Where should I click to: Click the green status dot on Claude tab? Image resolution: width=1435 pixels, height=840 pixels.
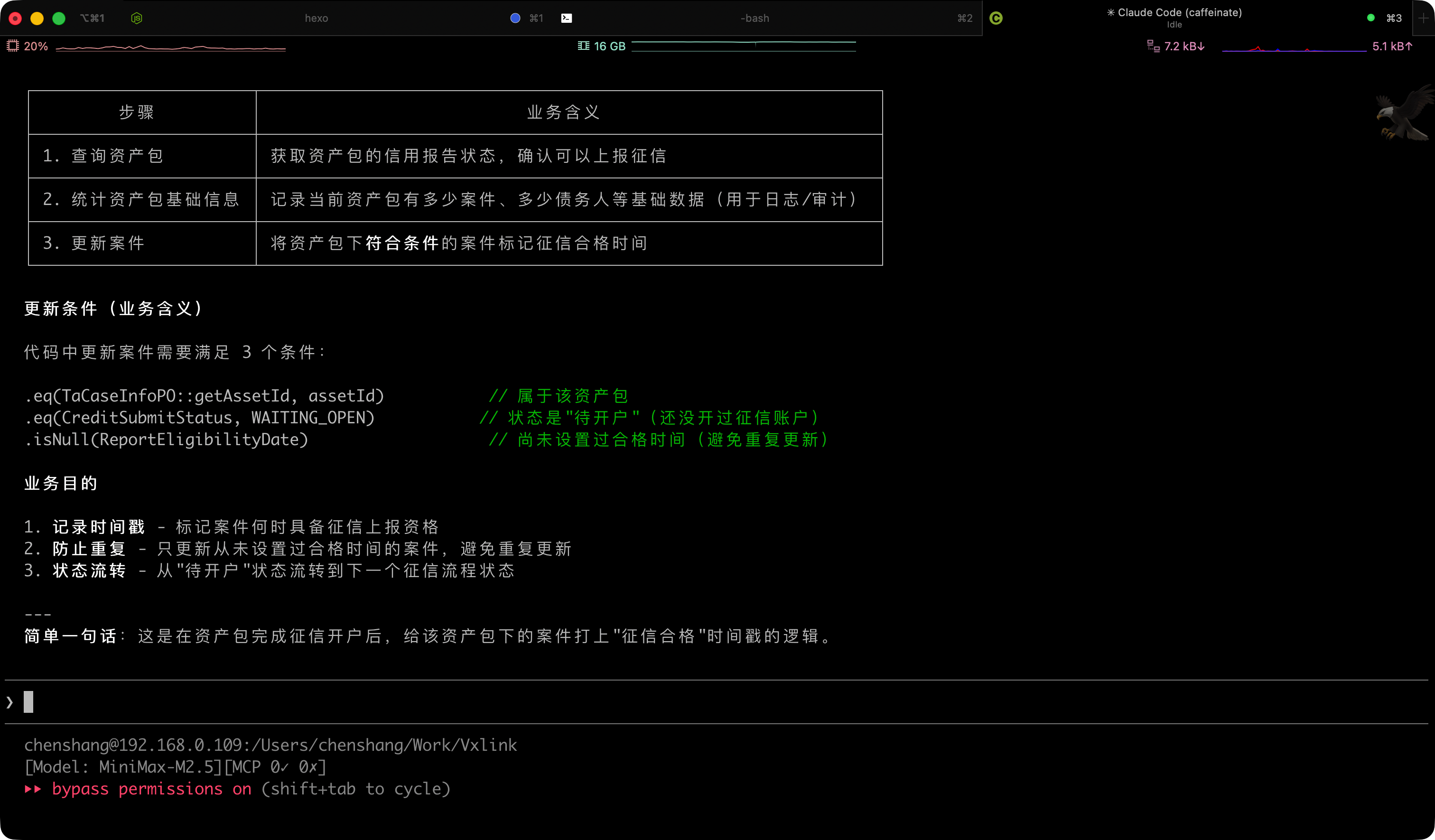(1370, 18)
